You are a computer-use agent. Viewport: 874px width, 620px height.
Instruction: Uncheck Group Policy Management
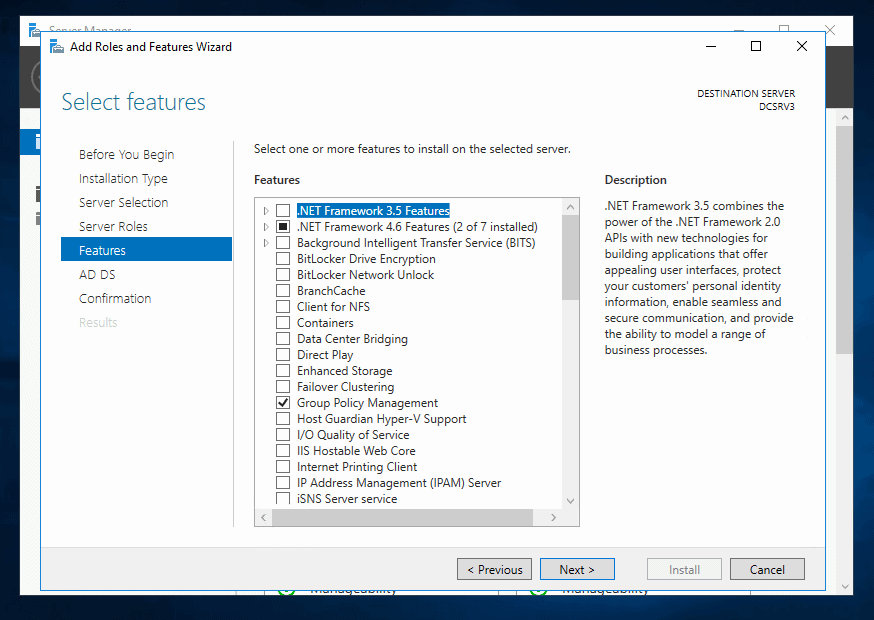[x=282, y=402]
